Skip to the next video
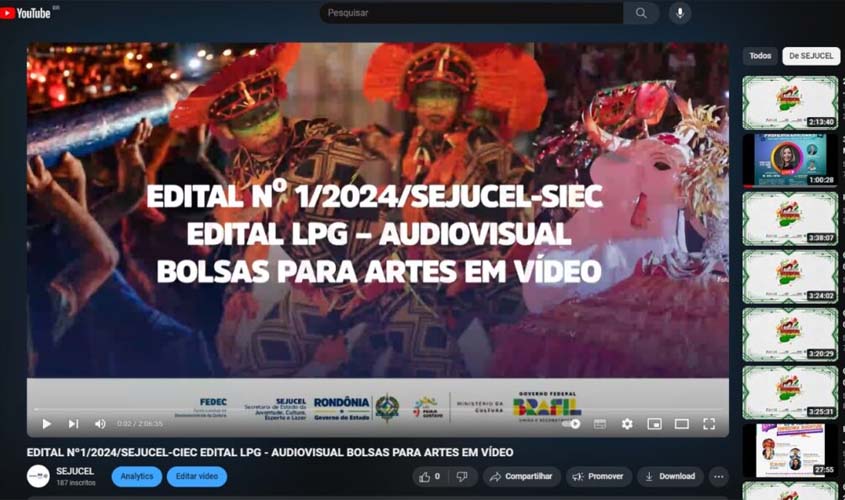 click(x=73, y=424)
